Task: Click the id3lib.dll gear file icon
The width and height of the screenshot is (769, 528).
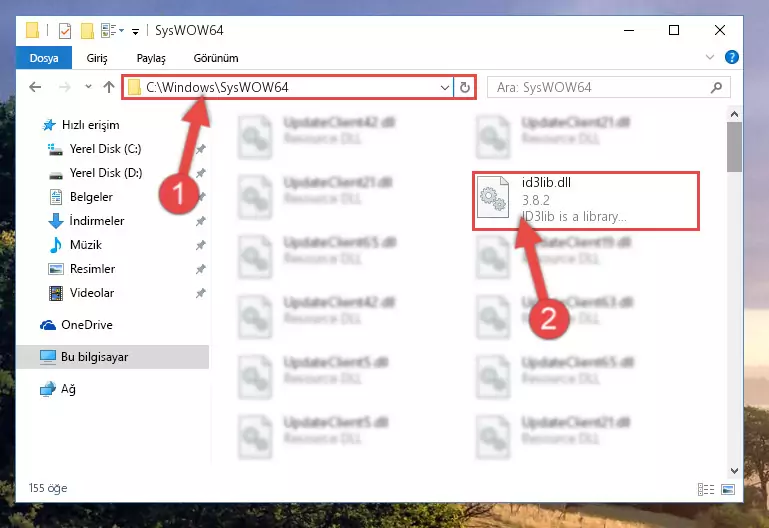Action: [x=493, y=197]
